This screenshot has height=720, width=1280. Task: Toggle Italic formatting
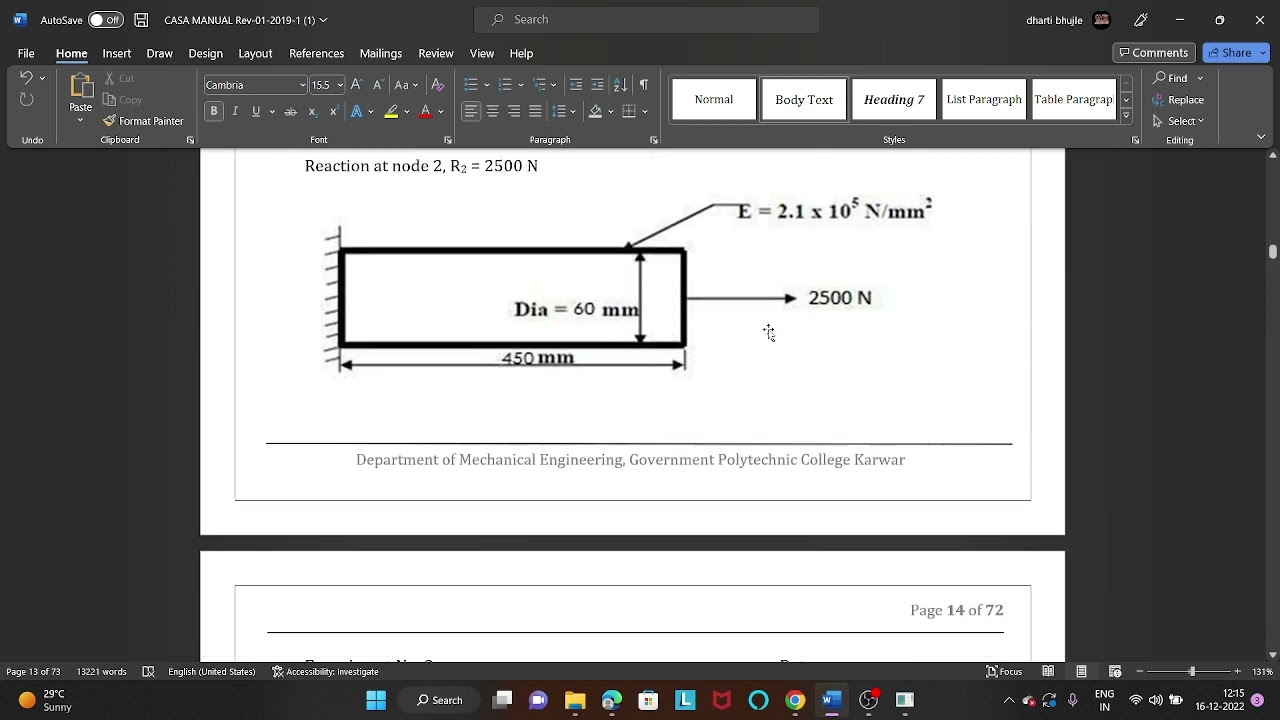tap(235, 111)
